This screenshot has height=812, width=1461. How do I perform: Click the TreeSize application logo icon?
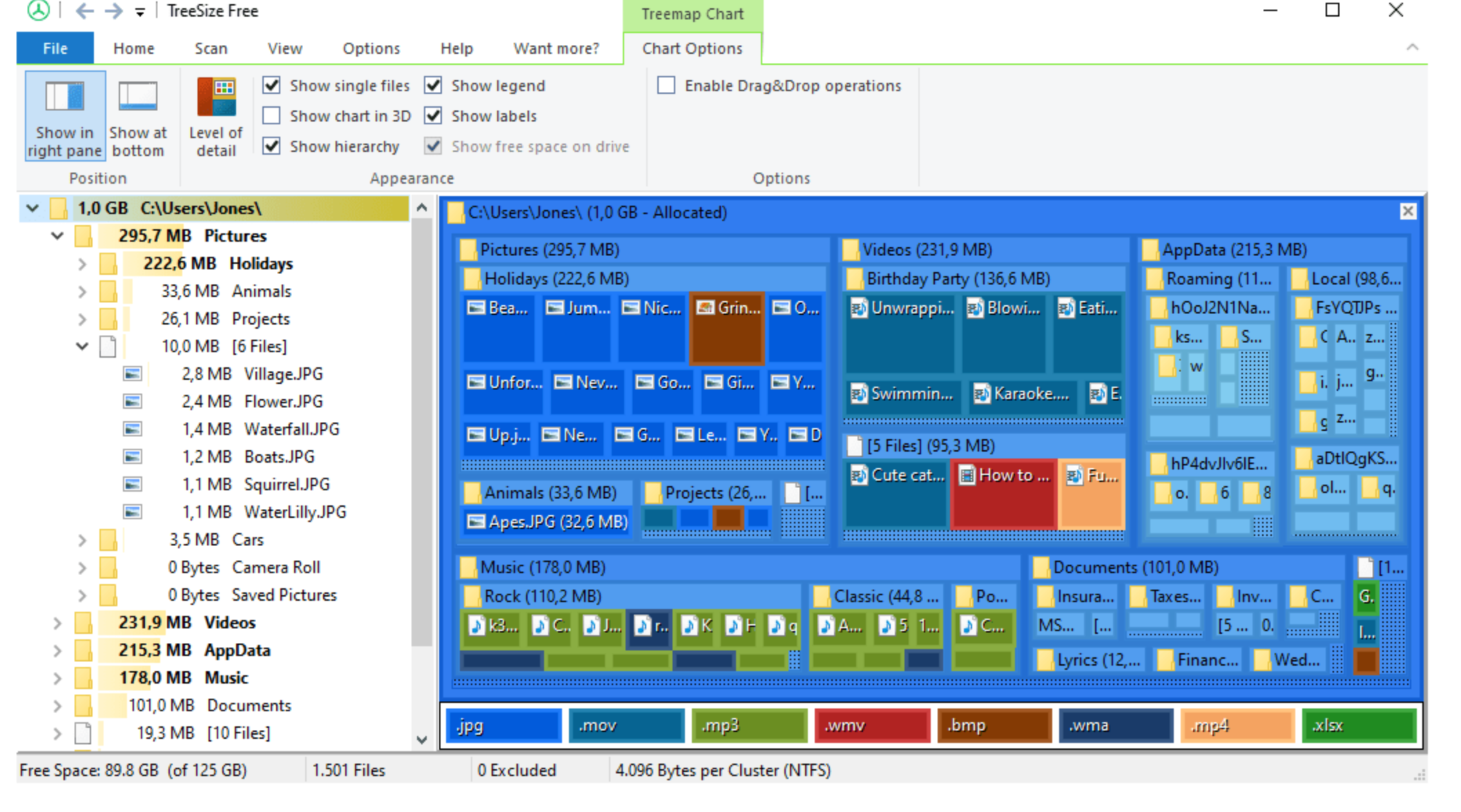tap(39, 10)
